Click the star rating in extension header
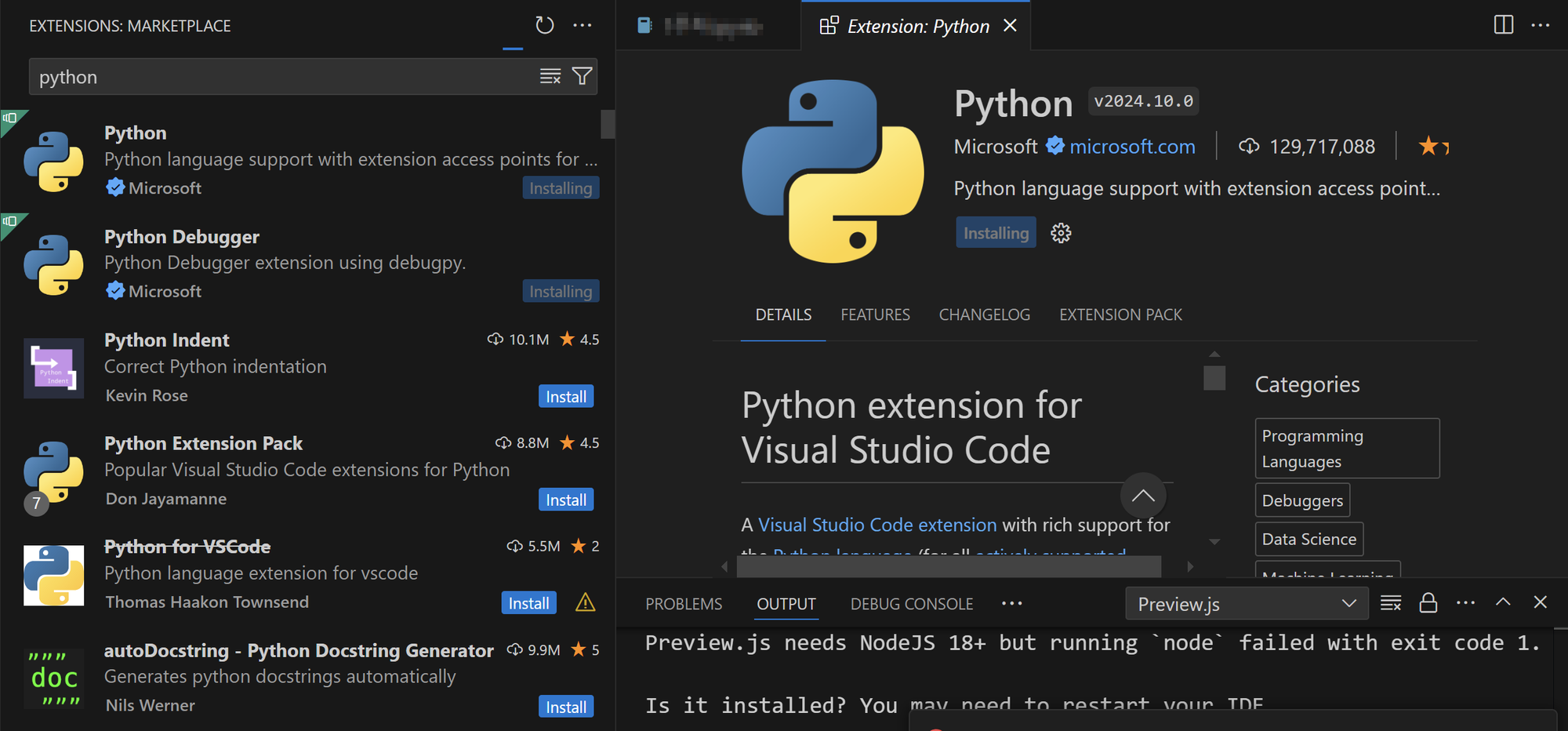Image resolution: width=1568 pixels, height=731 pixels. (1433, 146)
